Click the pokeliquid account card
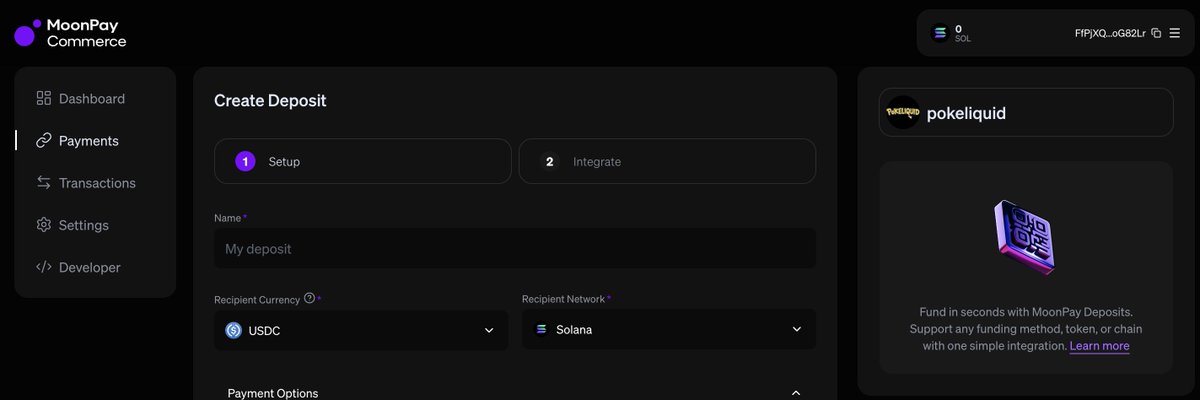1200x400 pixels. click(1025, 112)
